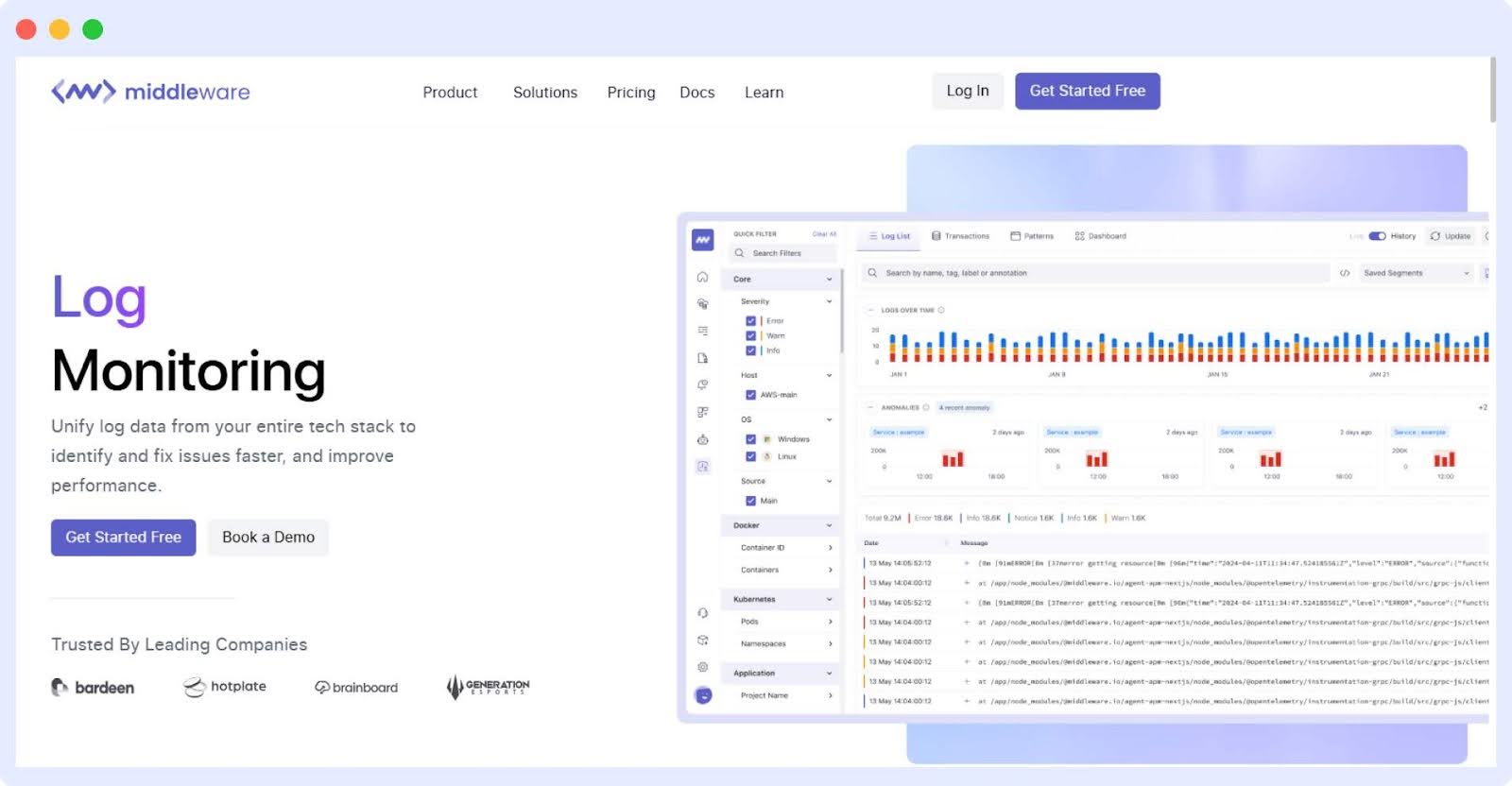Open the Solutions menu
1512x786 pixels.
pyautogui.click(x=545, y=93)
